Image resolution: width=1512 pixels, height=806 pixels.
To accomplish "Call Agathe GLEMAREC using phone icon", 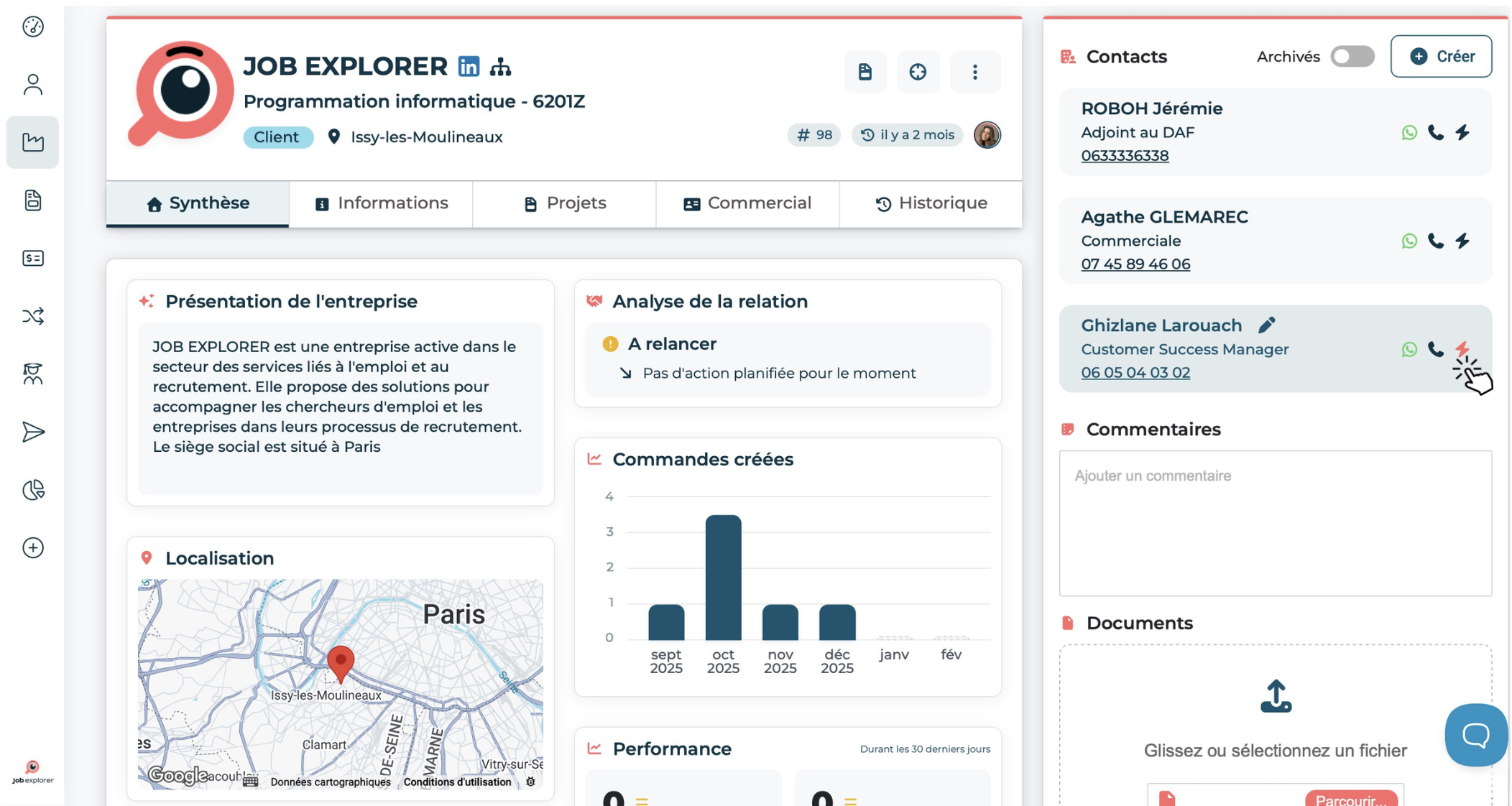I will (x=1435, y=241).
